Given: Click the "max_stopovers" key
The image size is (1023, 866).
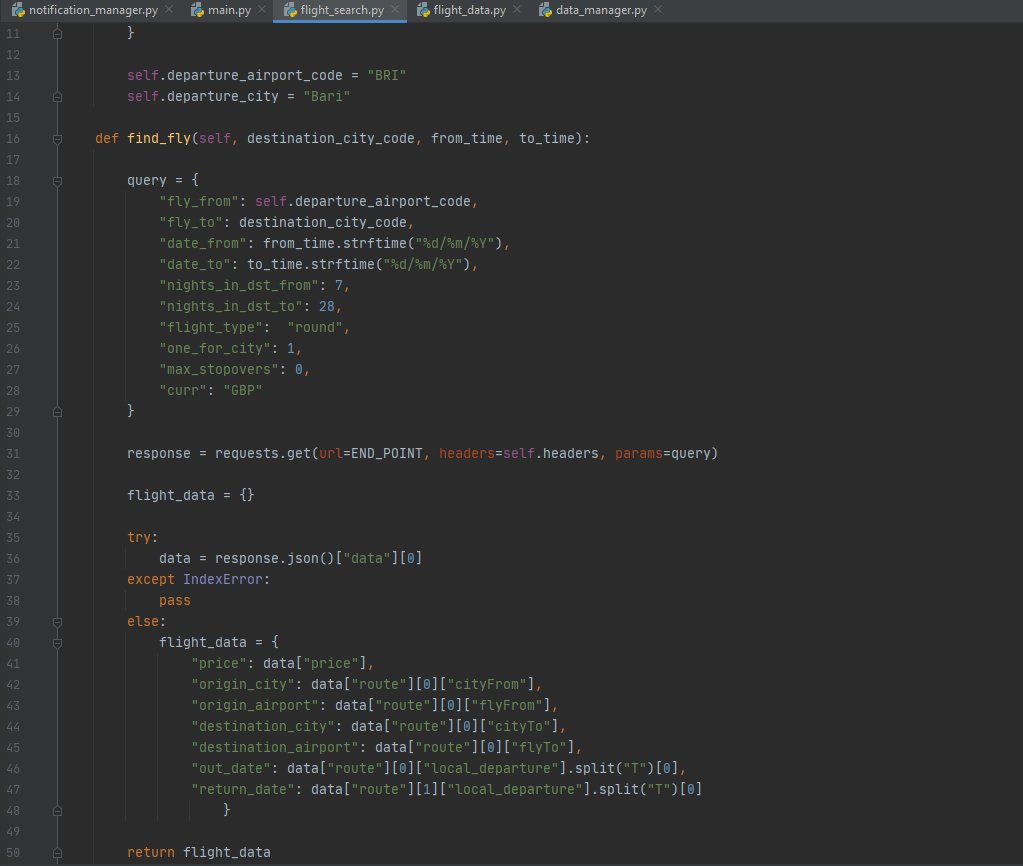Looking at the screenshot, I should (x=219, y=369).
